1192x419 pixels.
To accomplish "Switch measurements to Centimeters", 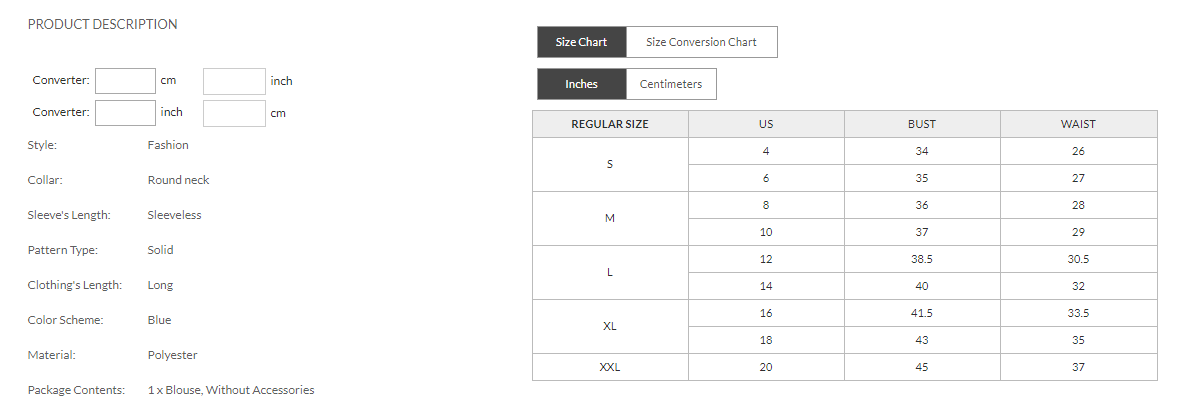I will click(x=671, y=84).
